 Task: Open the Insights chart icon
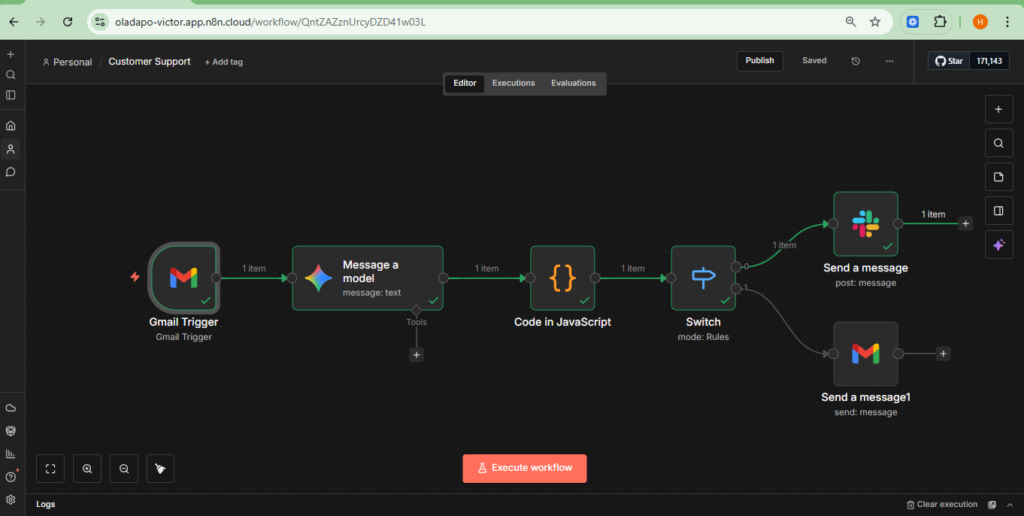[10, 454]
